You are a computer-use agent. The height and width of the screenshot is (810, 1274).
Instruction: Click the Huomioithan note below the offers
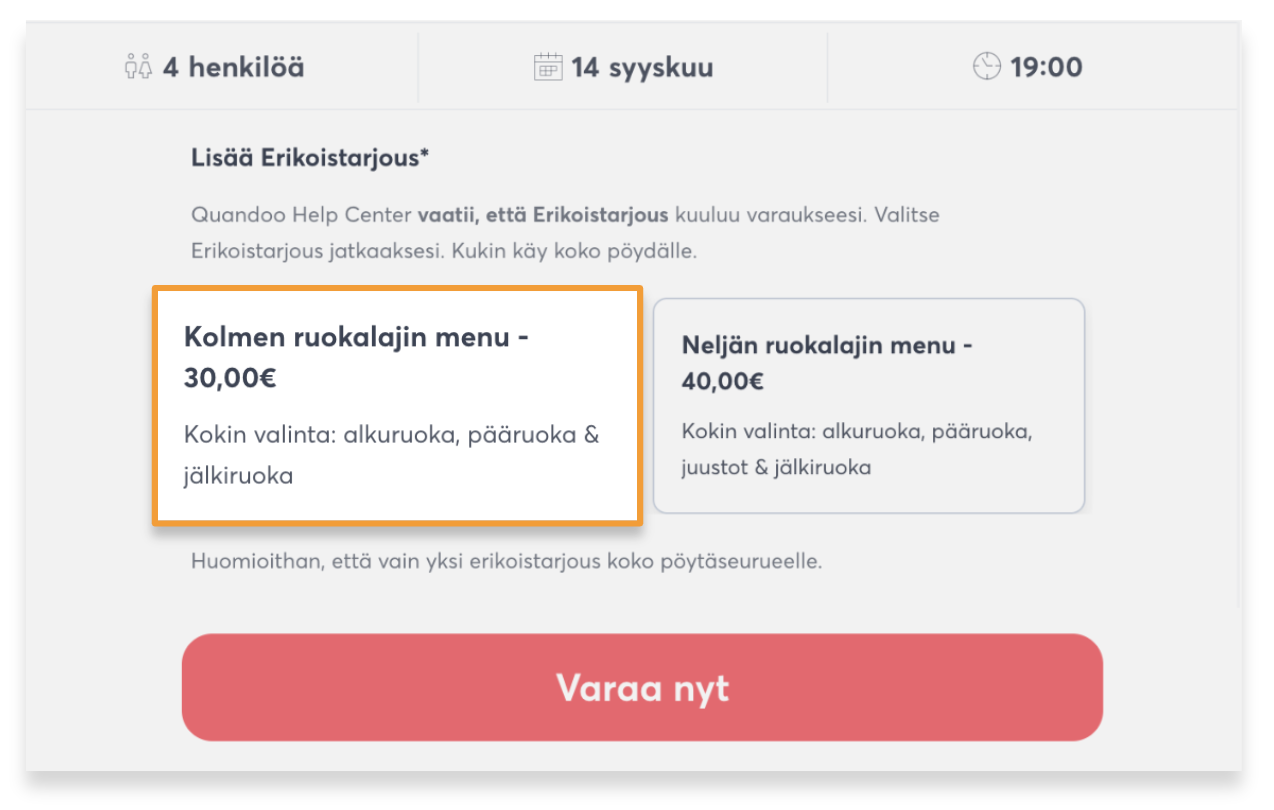coord(506,561)
